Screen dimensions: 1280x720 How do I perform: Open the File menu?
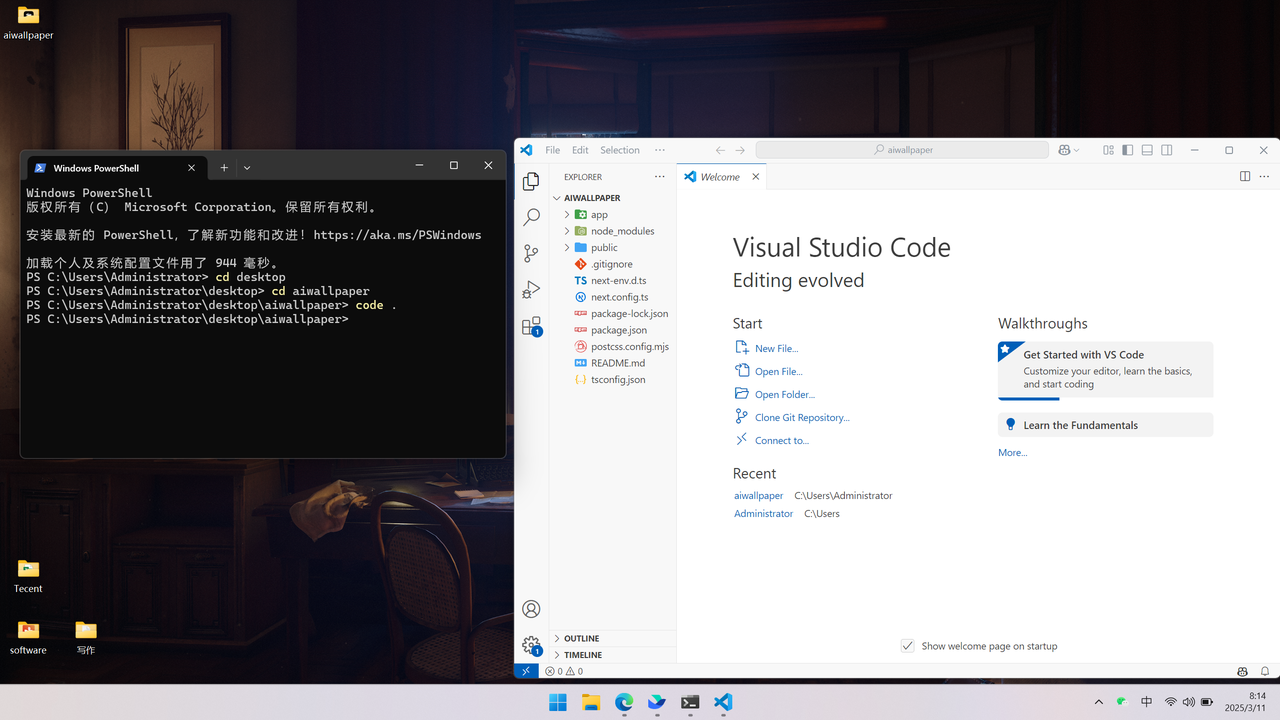pos(553,150)
